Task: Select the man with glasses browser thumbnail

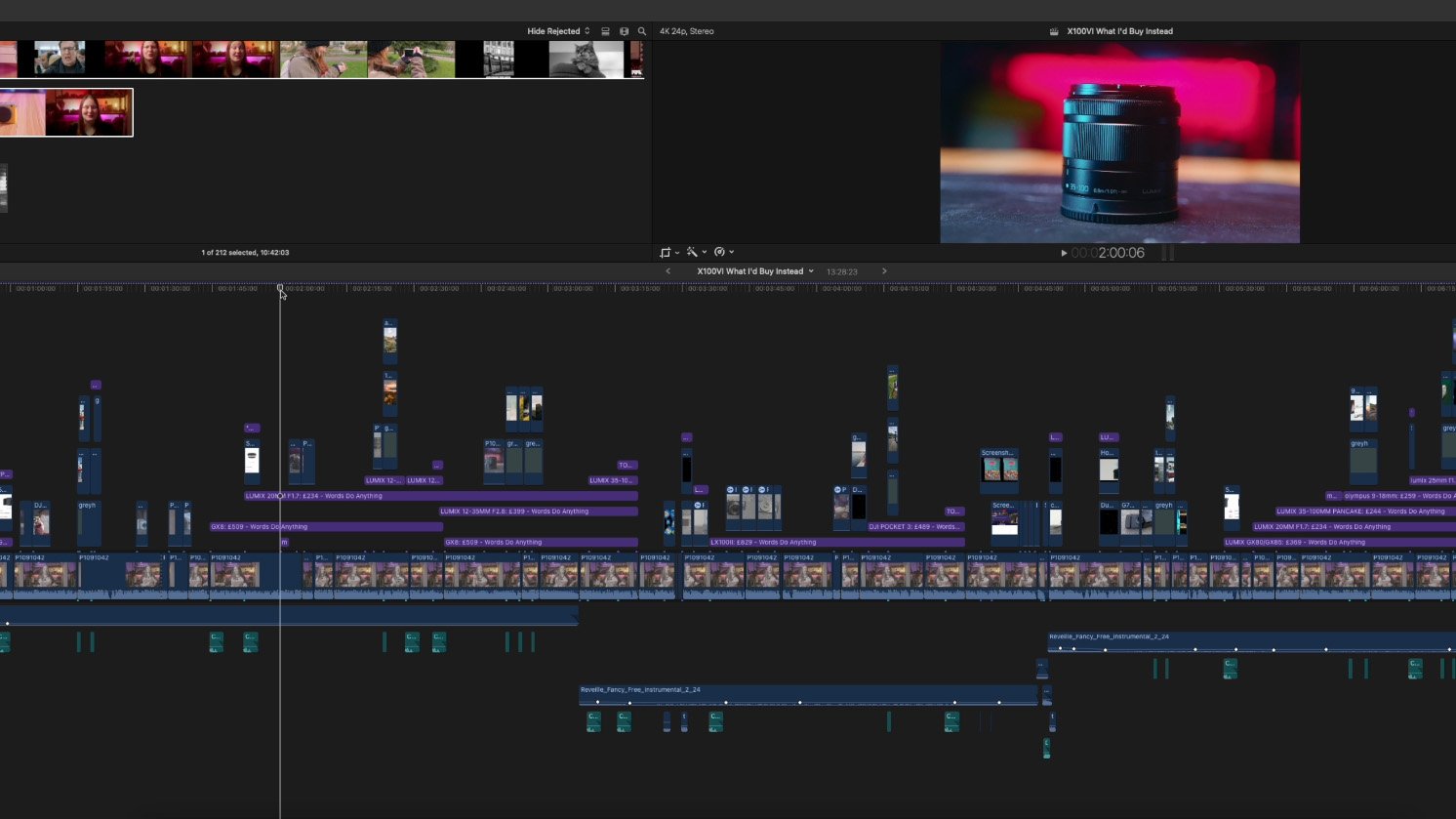Action: click(60, 59)
